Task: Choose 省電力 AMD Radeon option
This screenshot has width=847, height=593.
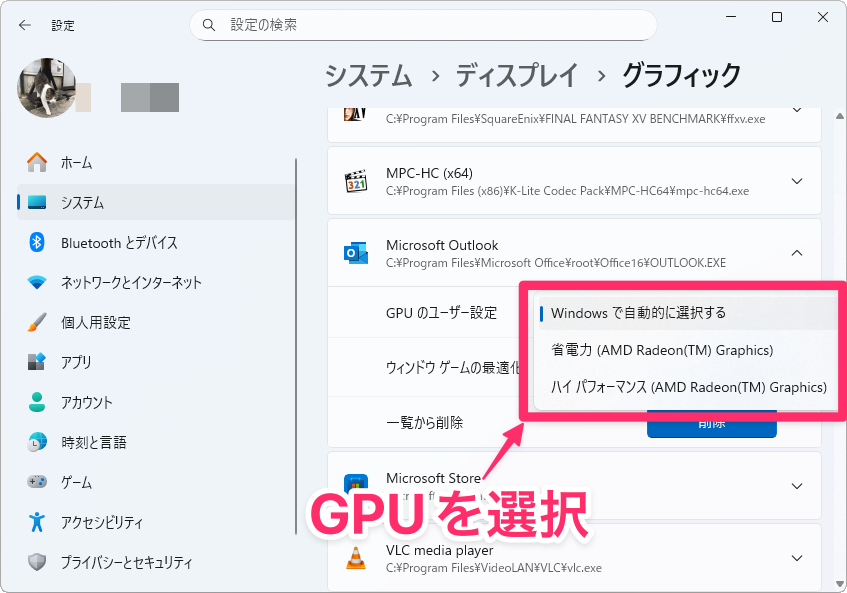Action: [662, 350]
